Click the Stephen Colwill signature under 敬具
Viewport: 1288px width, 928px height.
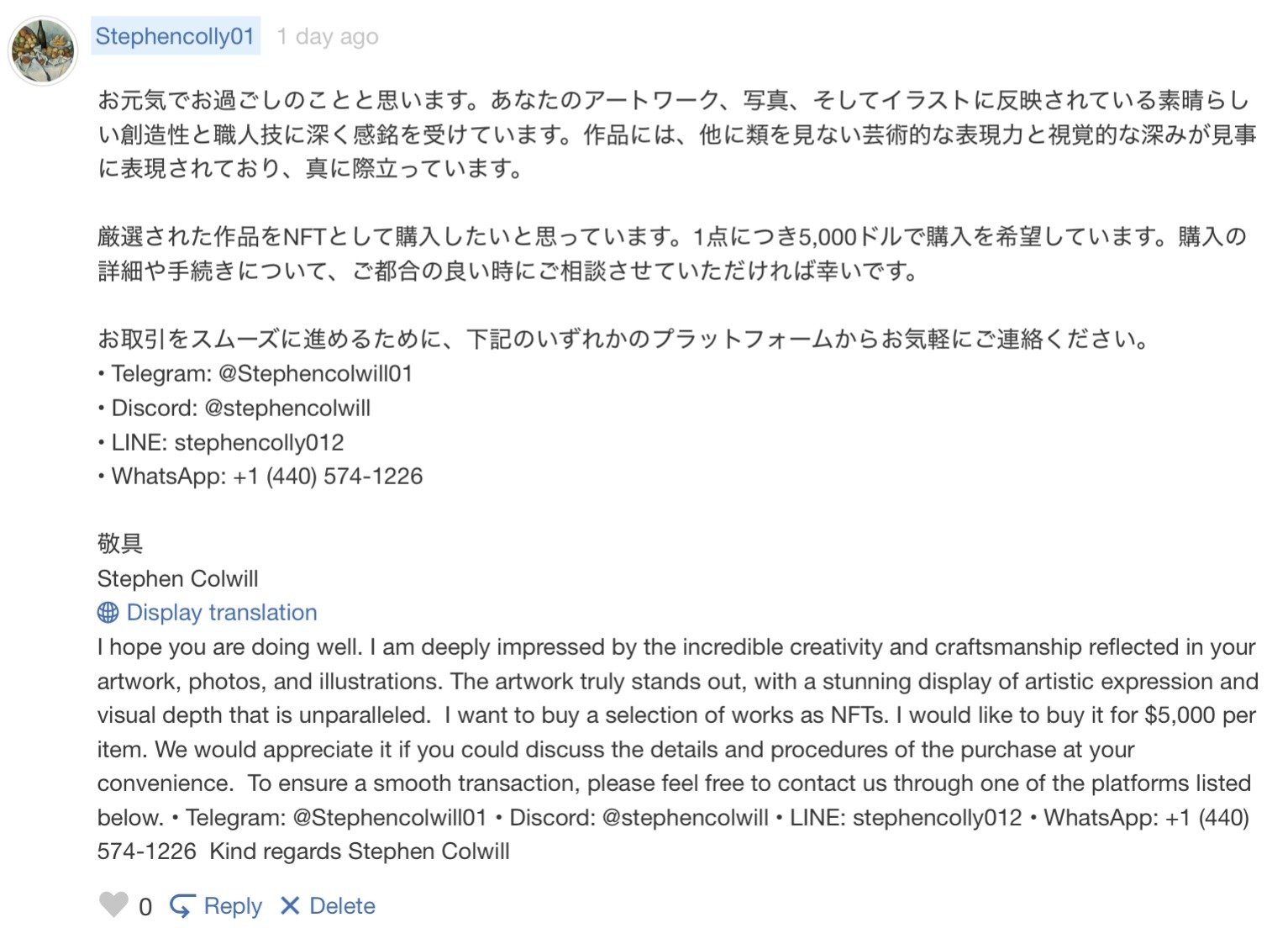tap(177, 579)
